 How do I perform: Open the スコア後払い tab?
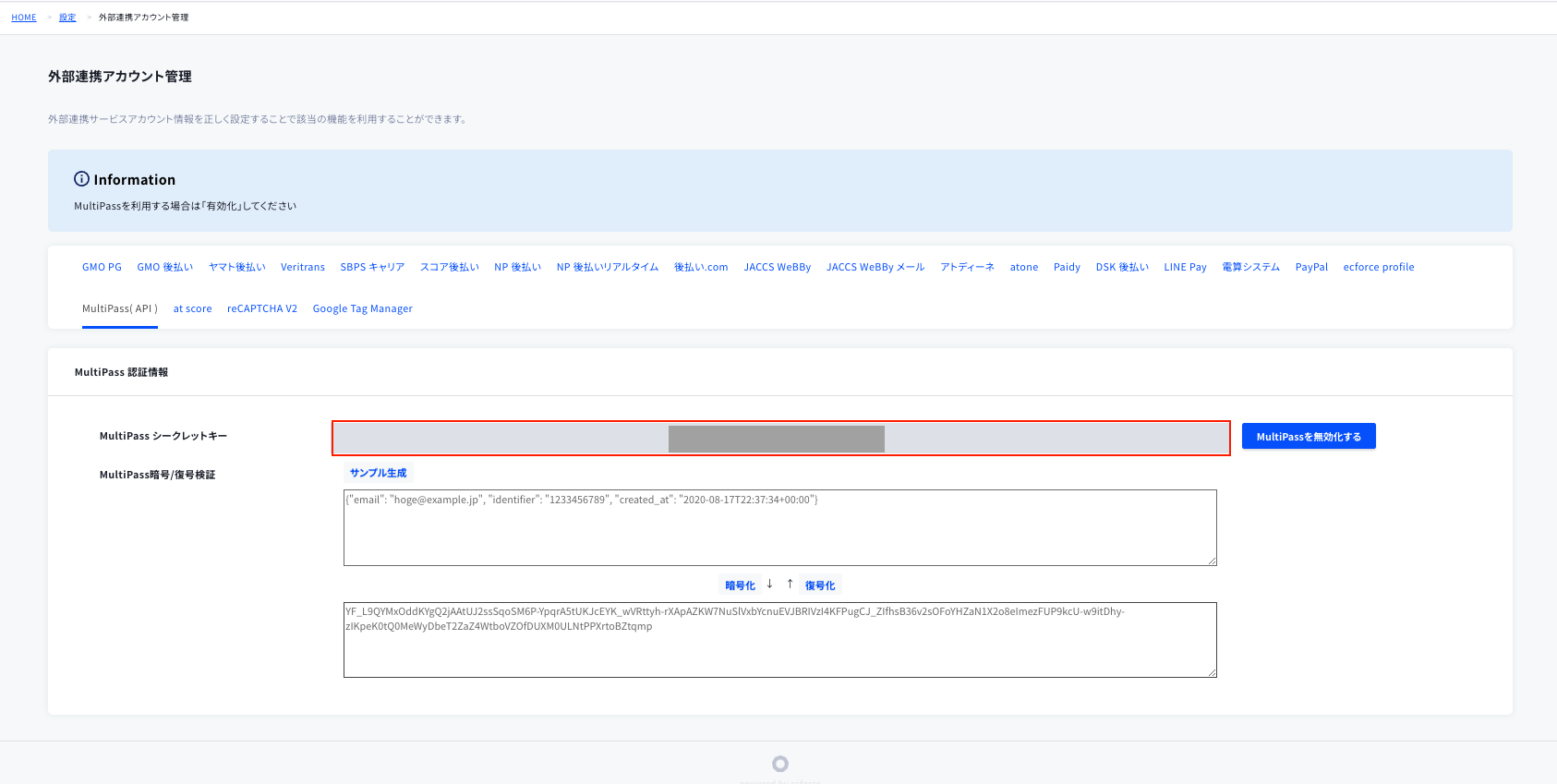[450, 267]
